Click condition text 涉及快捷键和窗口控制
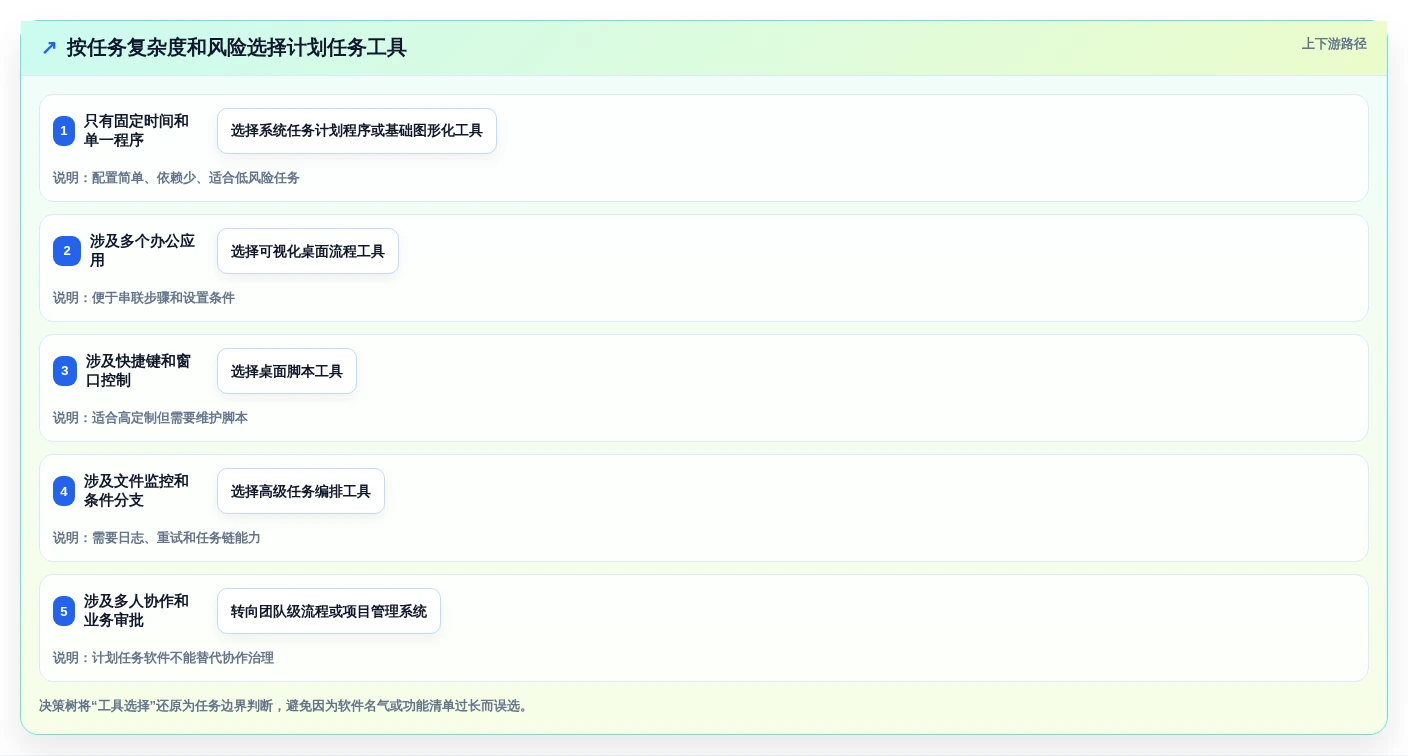The width and height of the screenshot is (1408, 756). (x=138, y=371)
